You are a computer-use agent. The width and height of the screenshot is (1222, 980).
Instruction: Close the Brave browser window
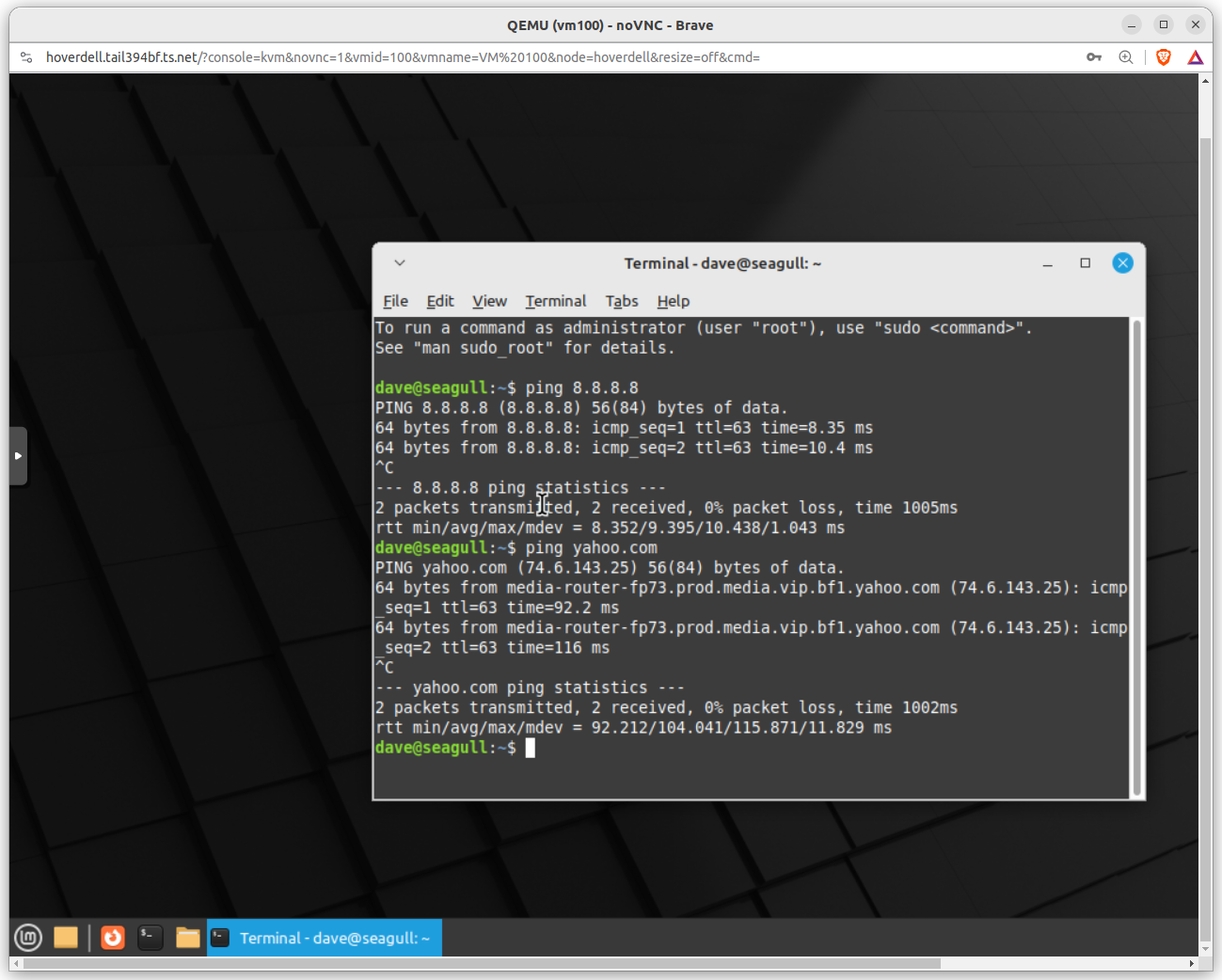click(1196, 24)
